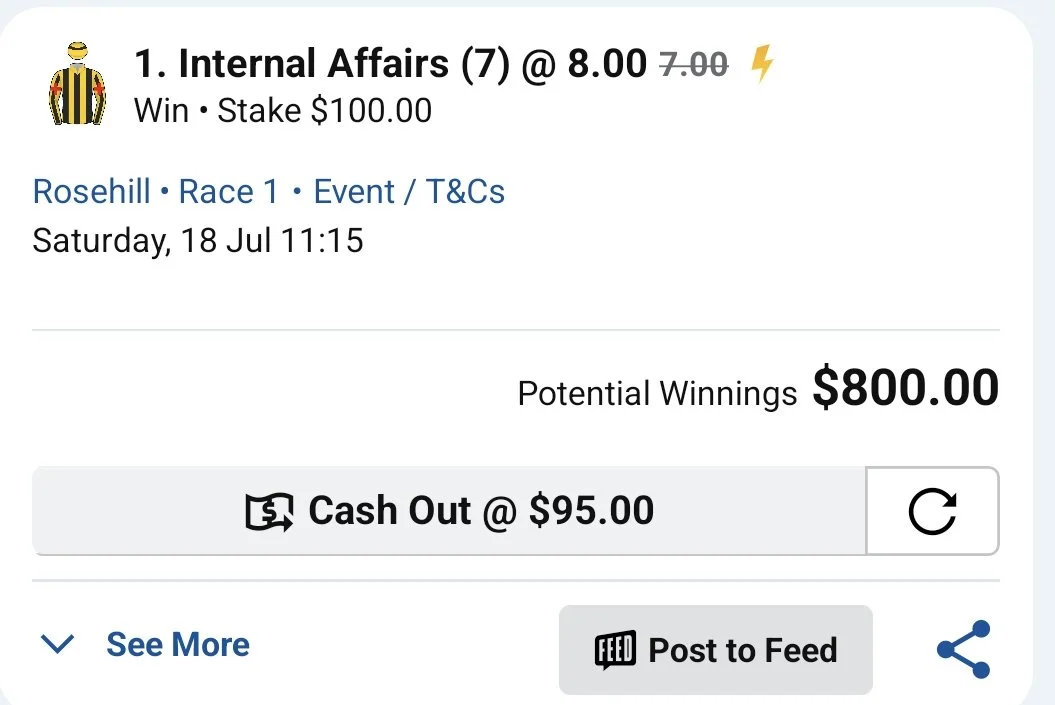
Task: Click the cash out banknote icon
Action: coord(269,512)
